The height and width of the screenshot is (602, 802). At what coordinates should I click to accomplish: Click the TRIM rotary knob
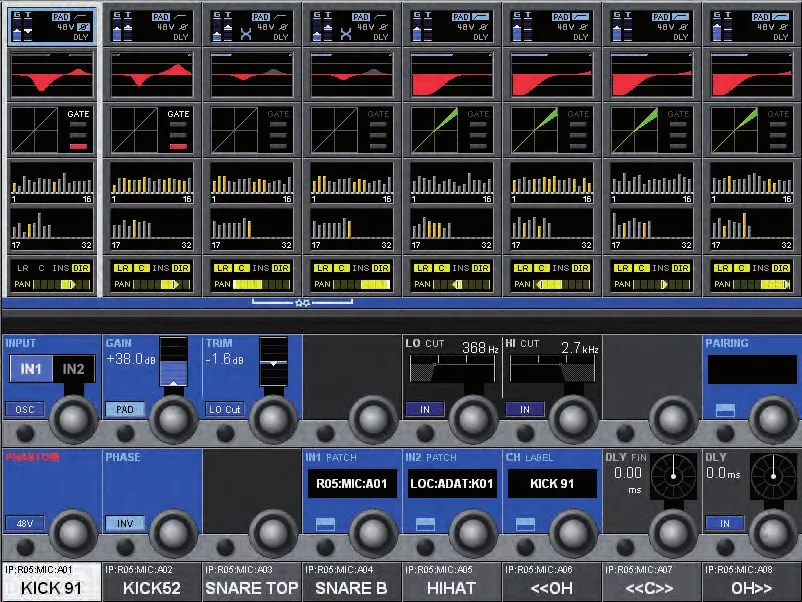pos(273,419)
